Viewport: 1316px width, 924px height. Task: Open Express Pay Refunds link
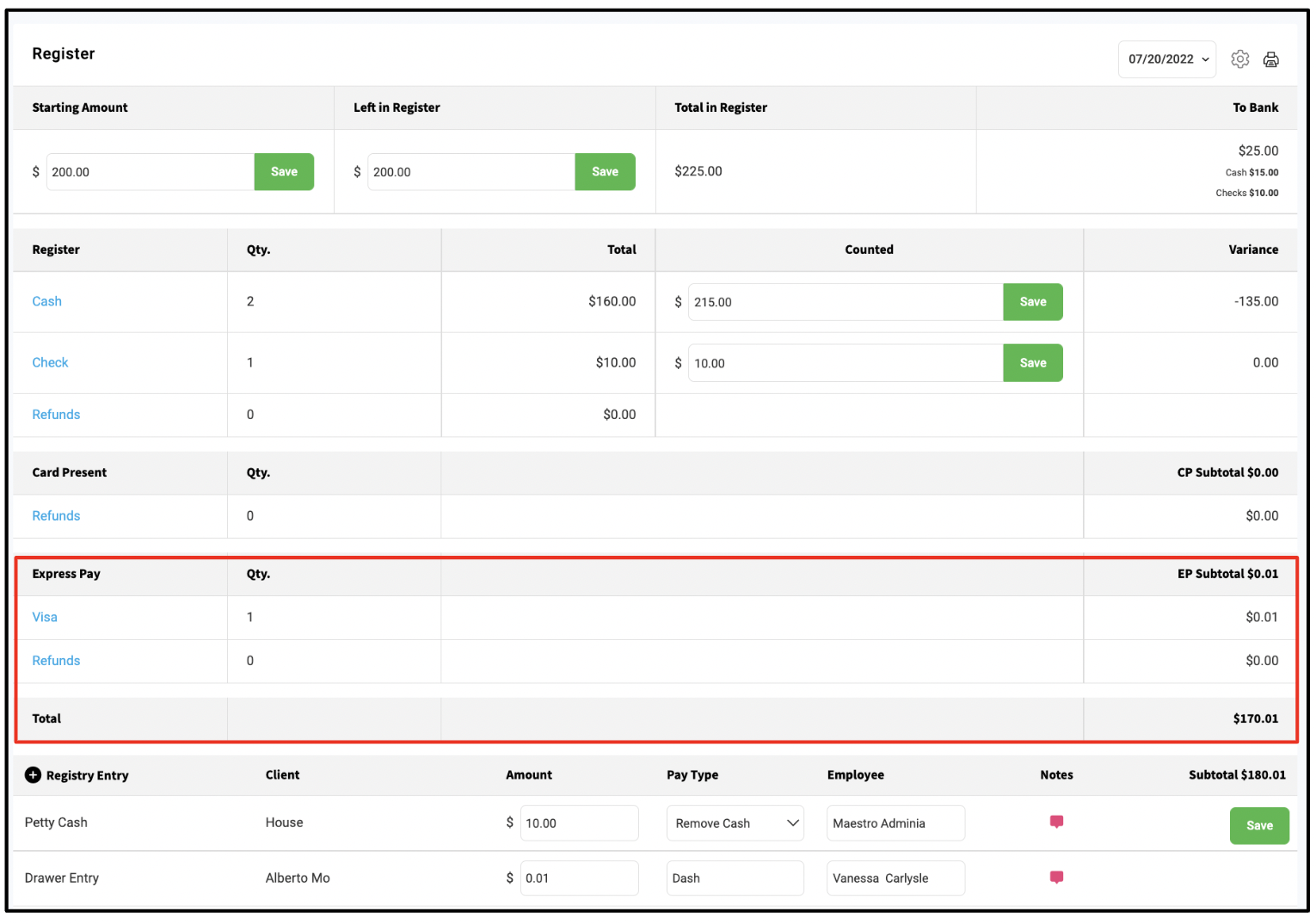(x=56, y=661)
